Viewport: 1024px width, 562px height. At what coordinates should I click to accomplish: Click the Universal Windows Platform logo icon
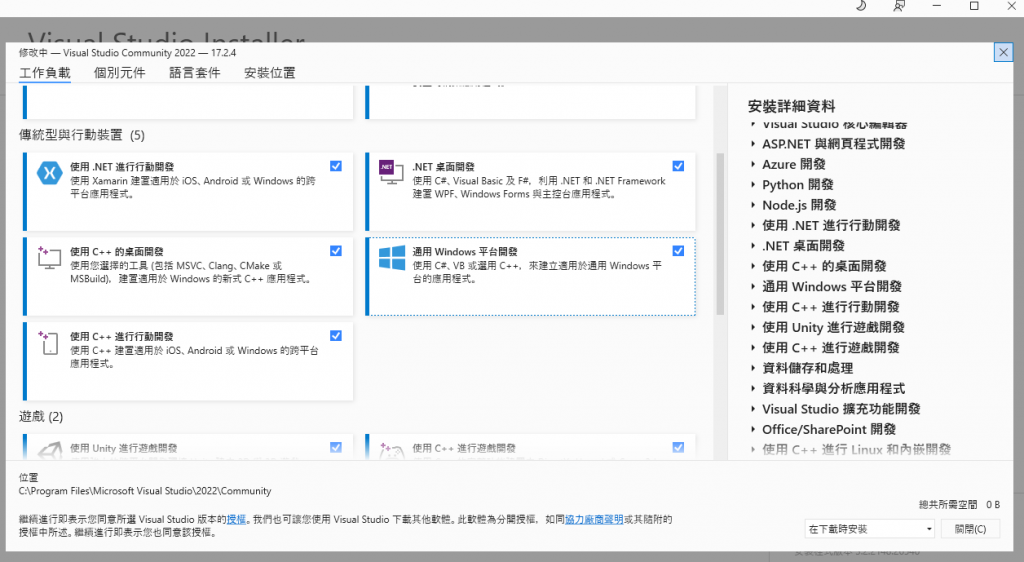point(392,257)
